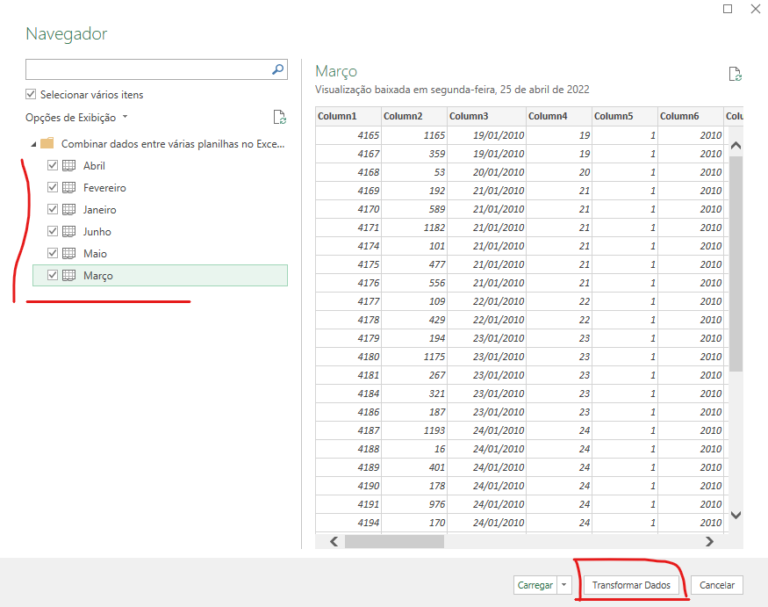The image size is (768, 607).
Task: Click the scroll down arrow of the preview
Action: point(735,515)
